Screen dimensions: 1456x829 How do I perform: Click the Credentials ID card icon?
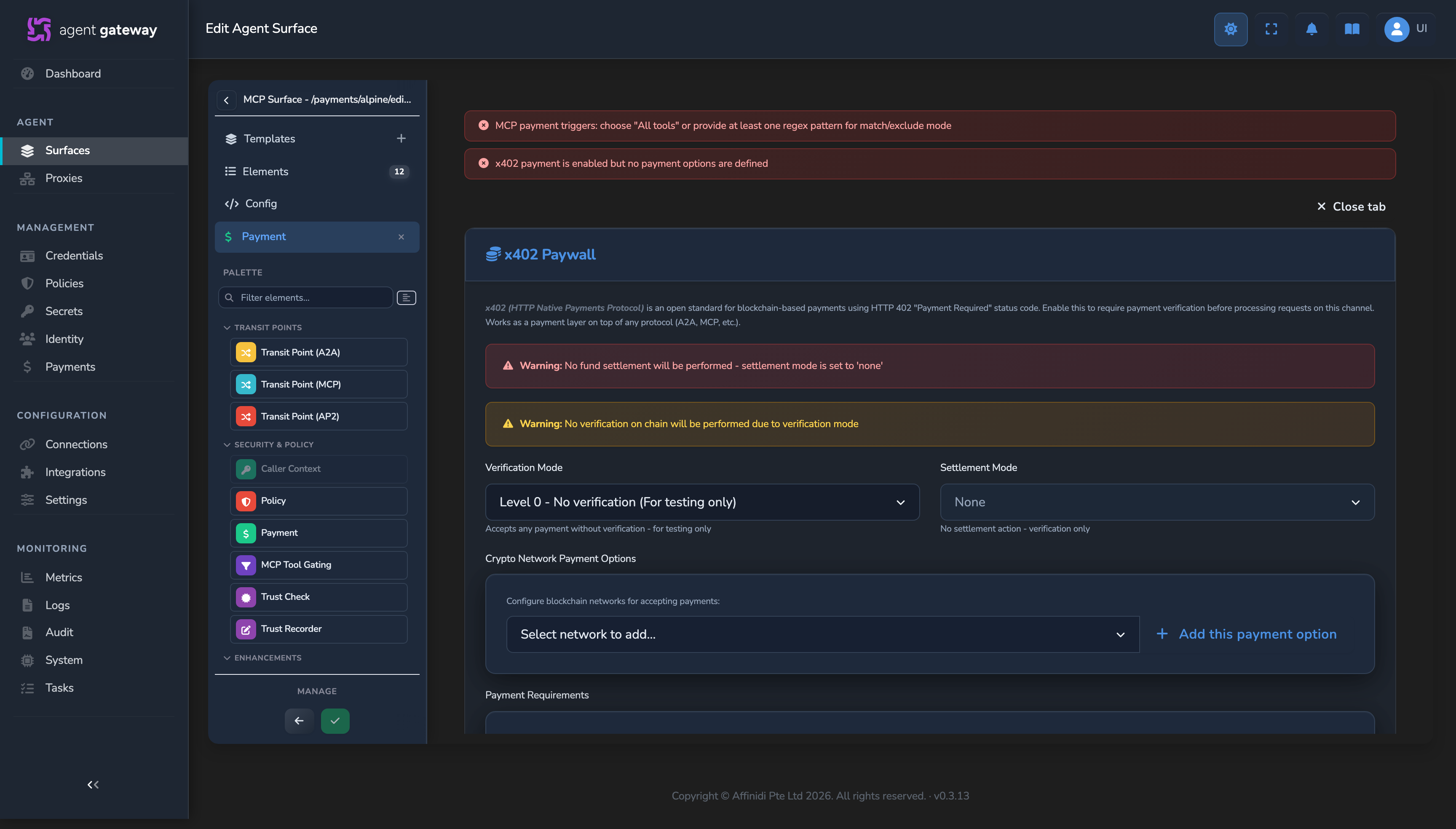click(x=27, y=256)
